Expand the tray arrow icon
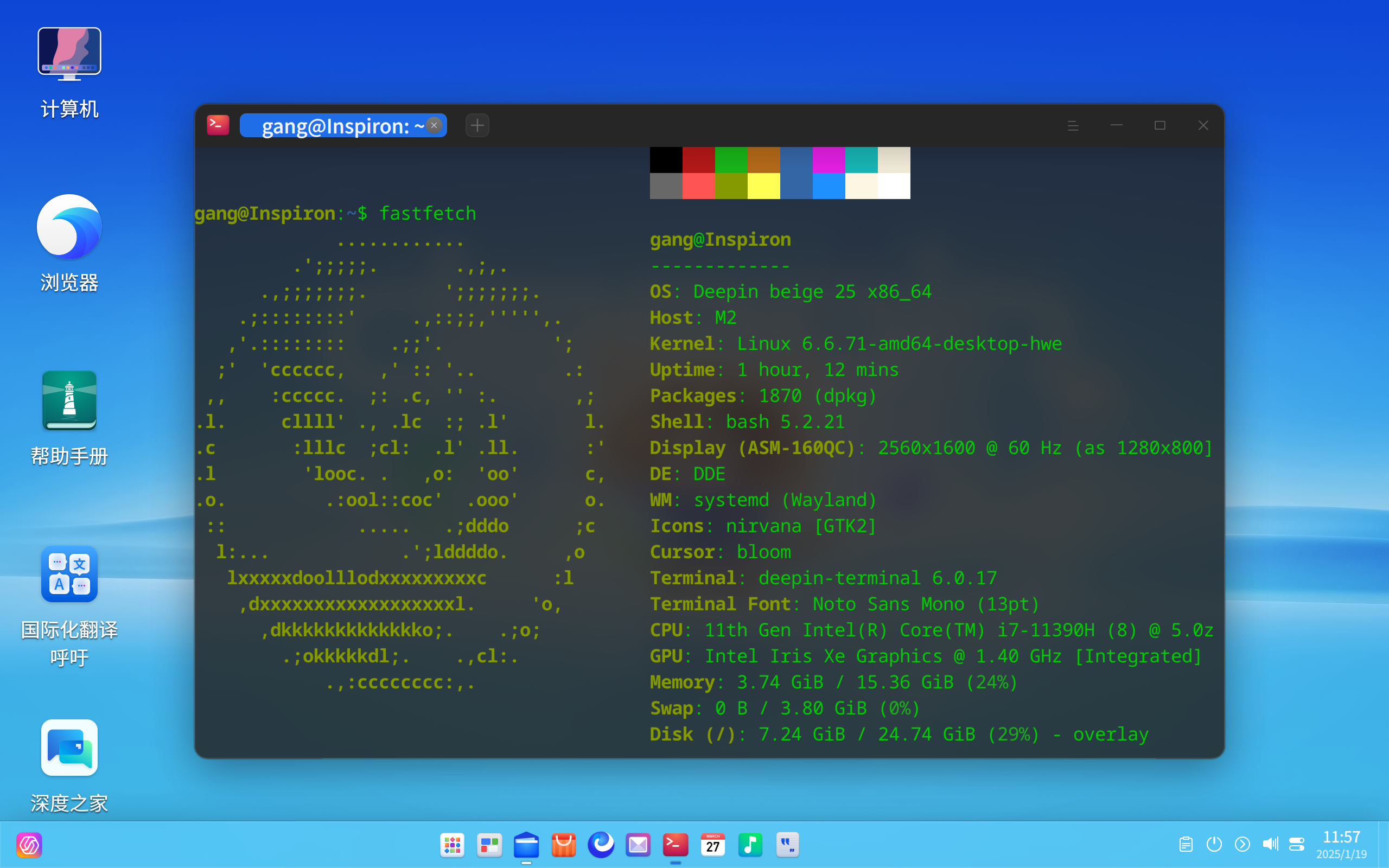1389x868 pixels. point(1242,845)
